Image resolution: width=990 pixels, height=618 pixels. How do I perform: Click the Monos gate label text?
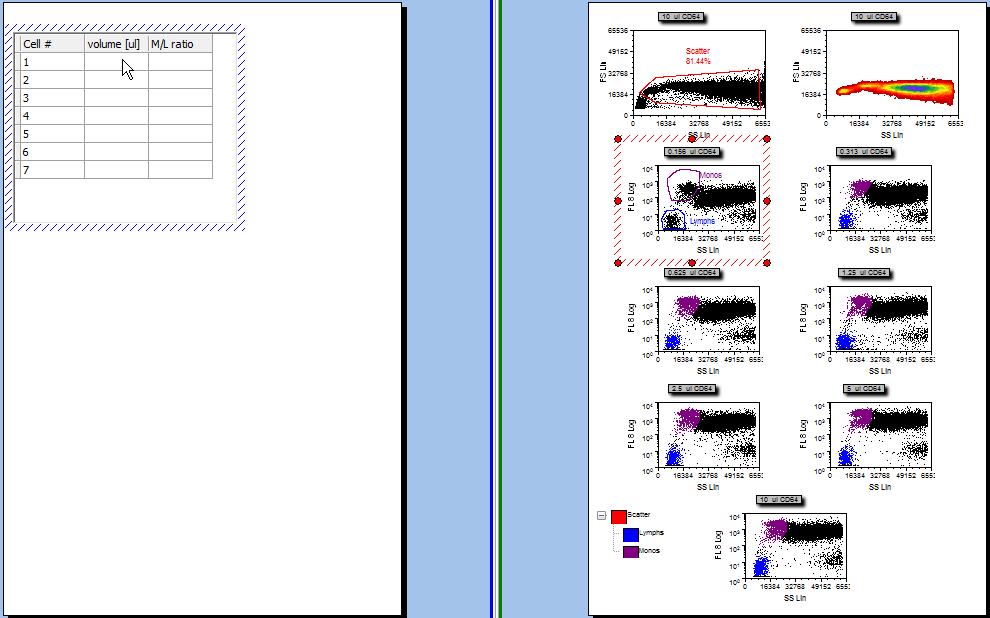click(711, 176)
